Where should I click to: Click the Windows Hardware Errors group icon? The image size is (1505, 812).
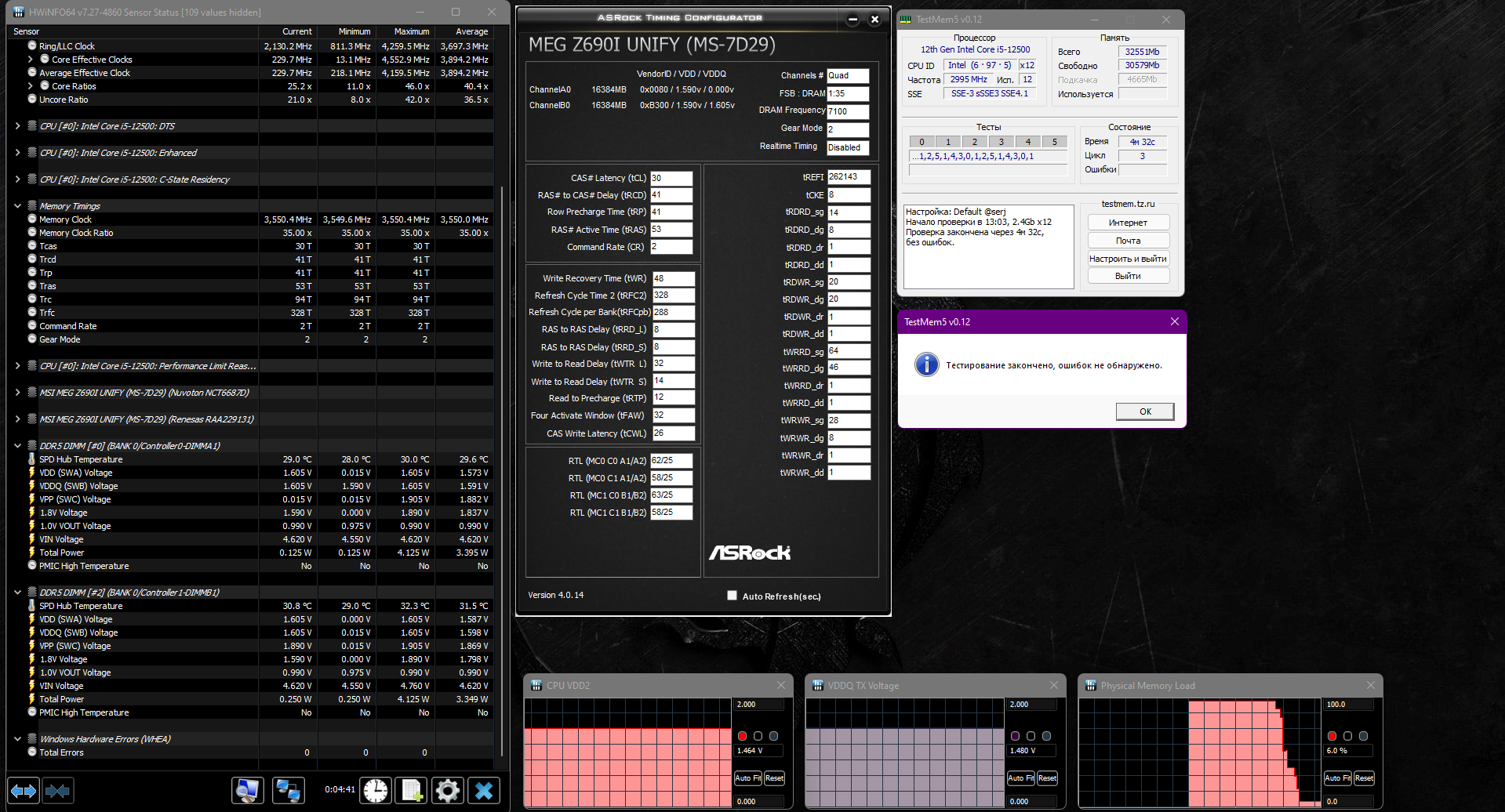coord(32,738)
